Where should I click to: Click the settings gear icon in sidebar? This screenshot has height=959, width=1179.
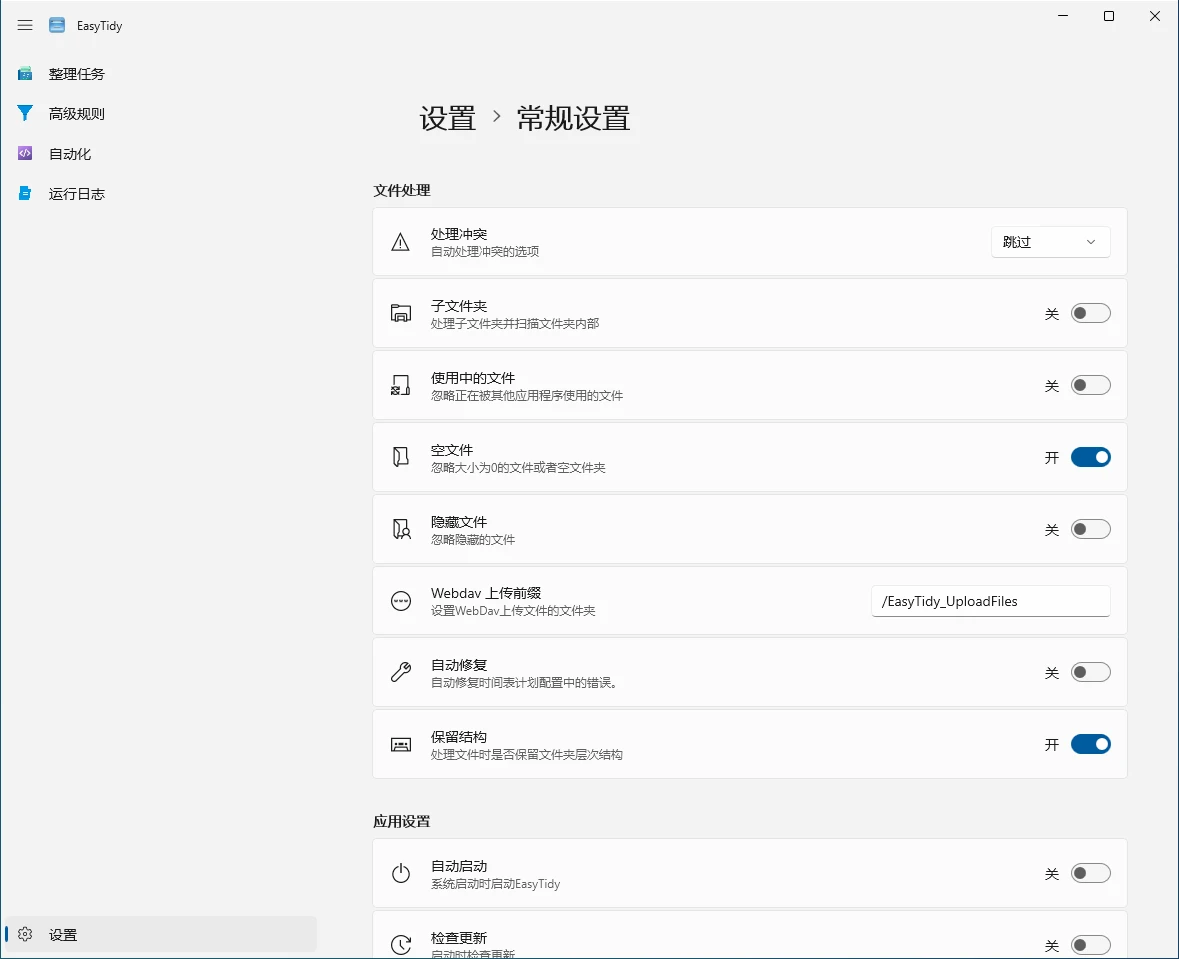(25, 934)
